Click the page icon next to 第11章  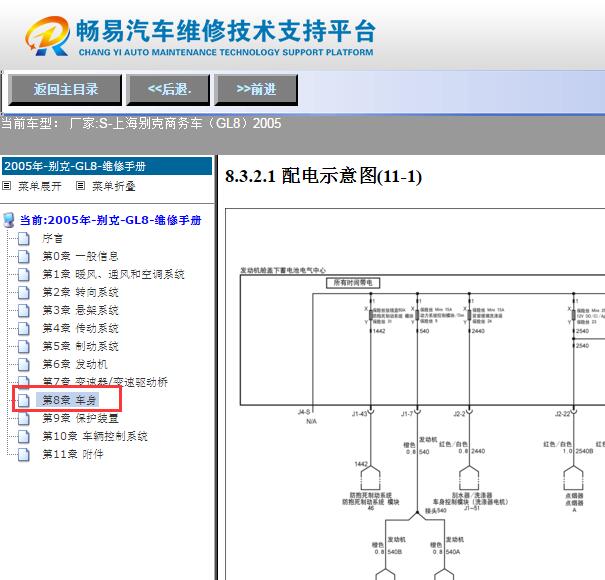tap(24, 454)
